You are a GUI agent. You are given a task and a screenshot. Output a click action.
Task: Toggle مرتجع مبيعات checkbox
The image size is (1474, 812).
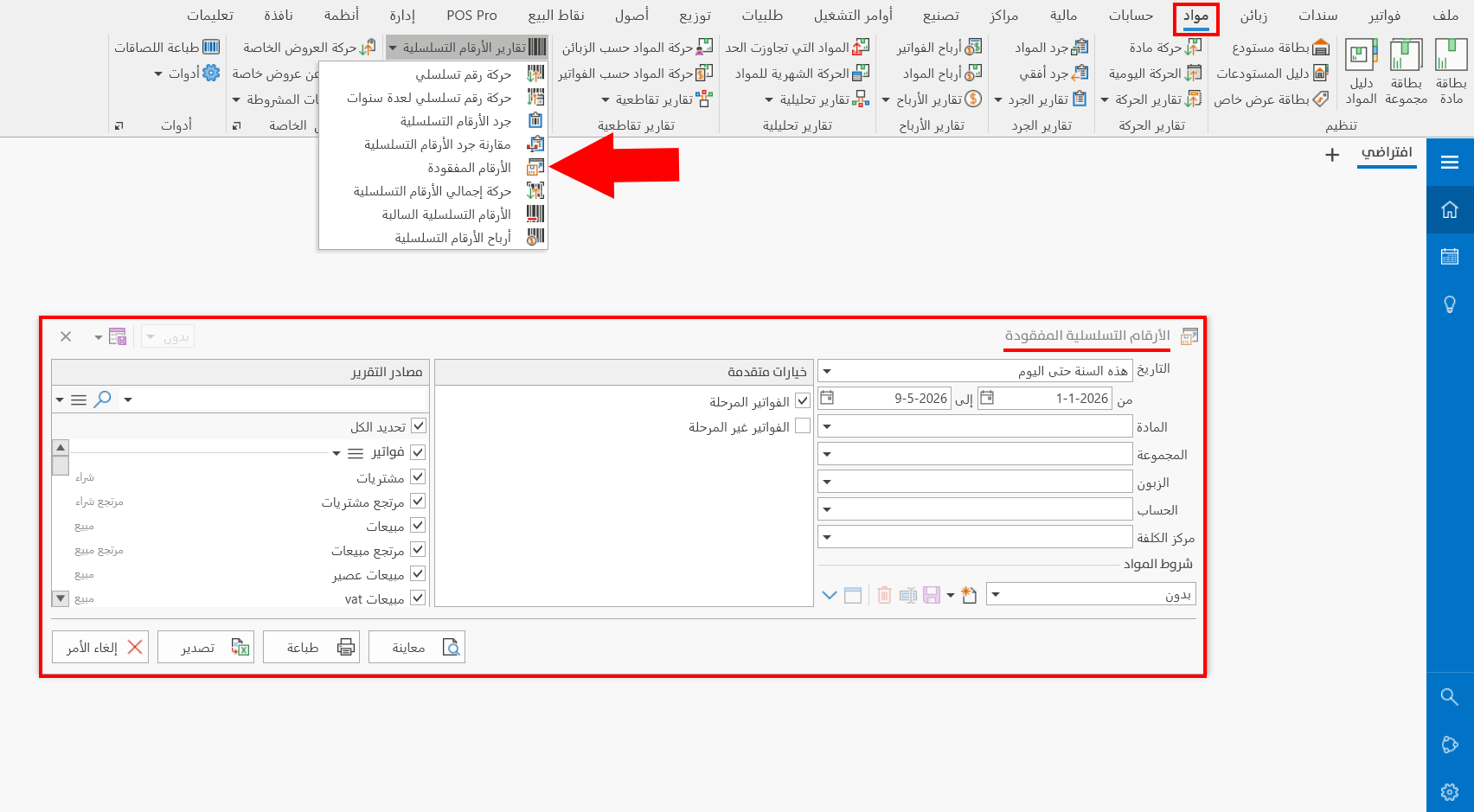(418, 549)
